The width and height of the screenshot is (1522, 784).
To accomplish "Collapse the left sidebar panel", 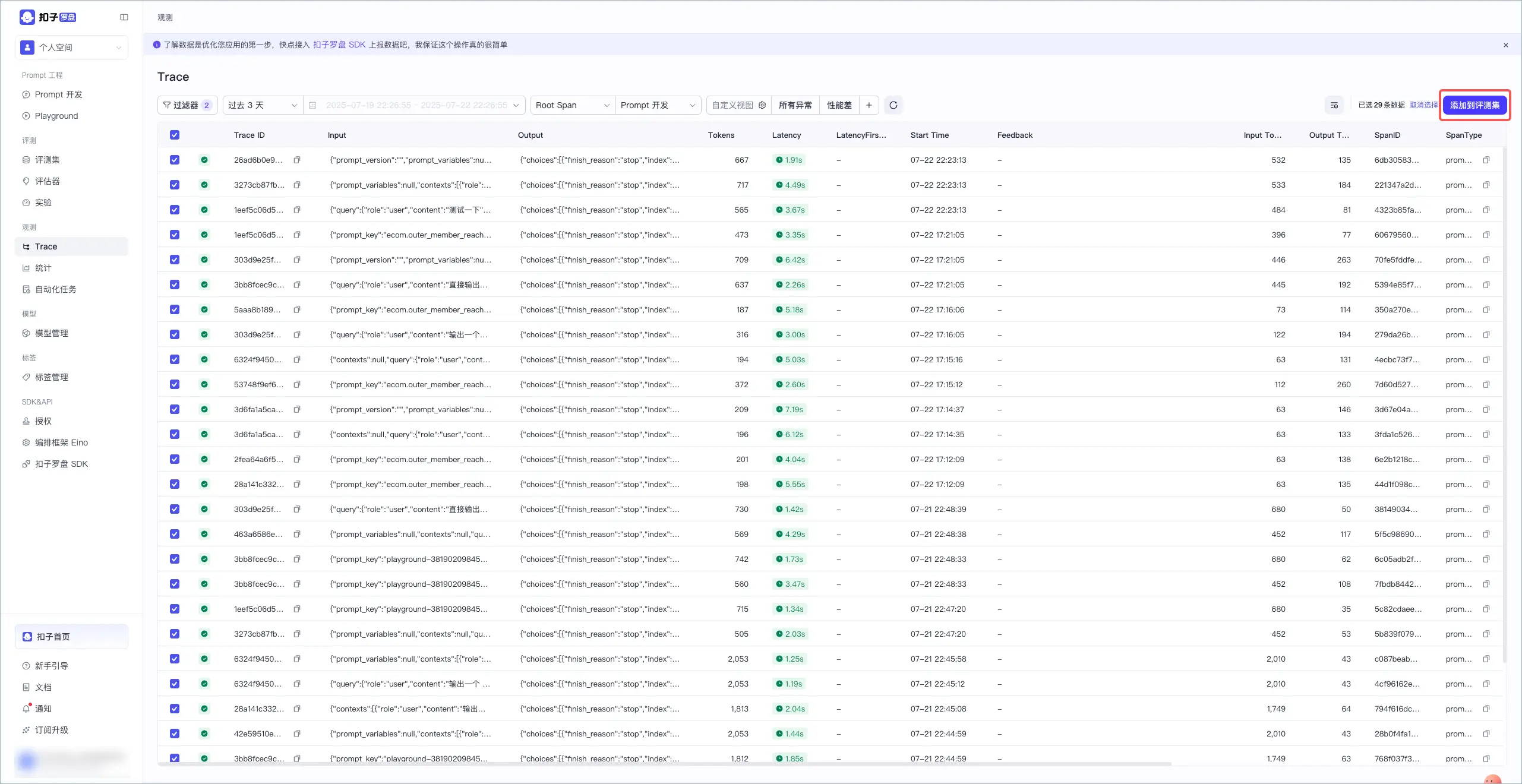I will point(124,17).
